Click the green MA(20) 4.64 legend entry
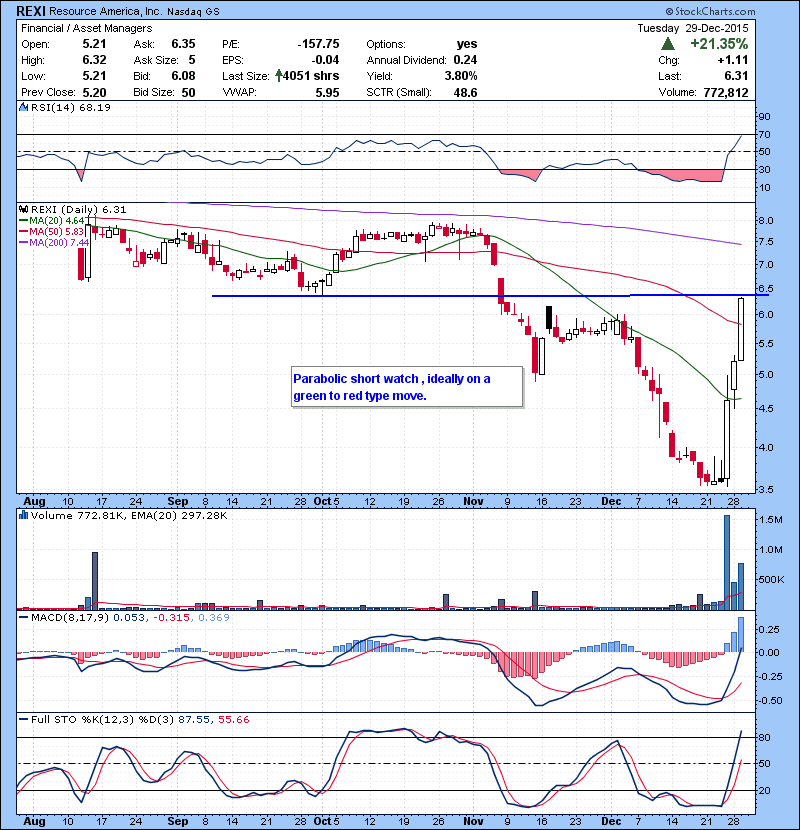The image size is (800, 830). tap(52, 221)
